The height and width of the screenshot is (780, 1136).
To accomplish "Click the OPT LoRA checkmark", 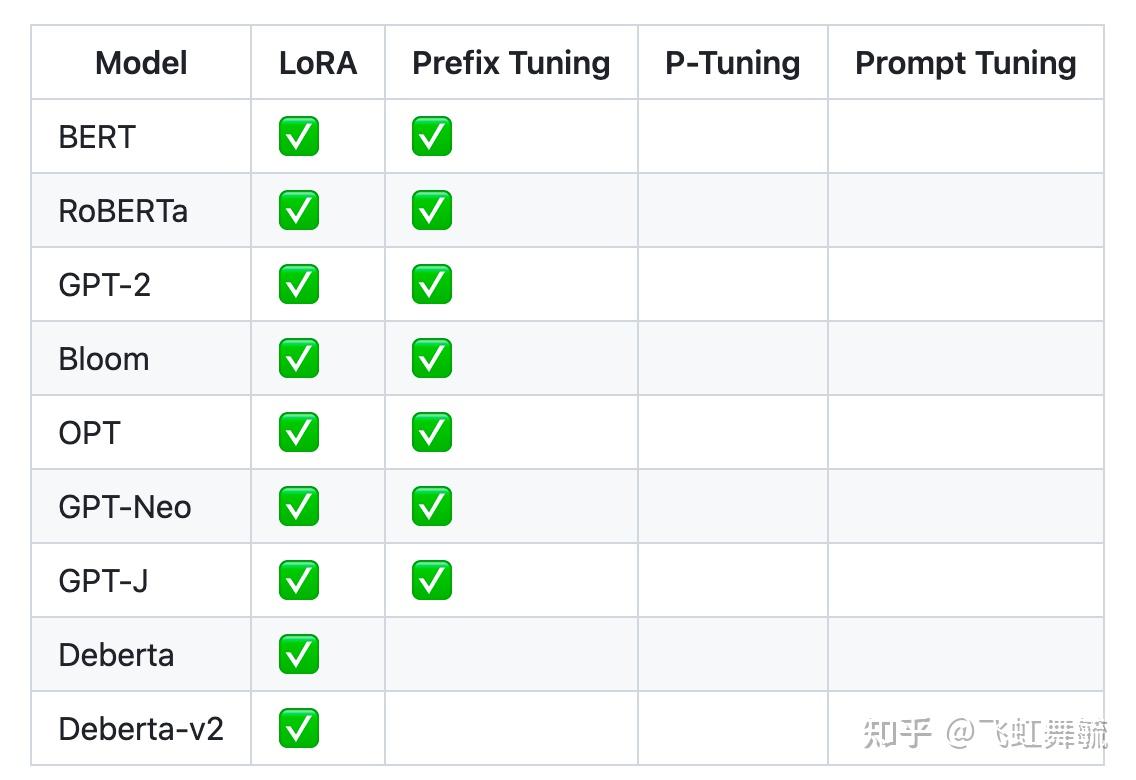I will tap(298, 432).
